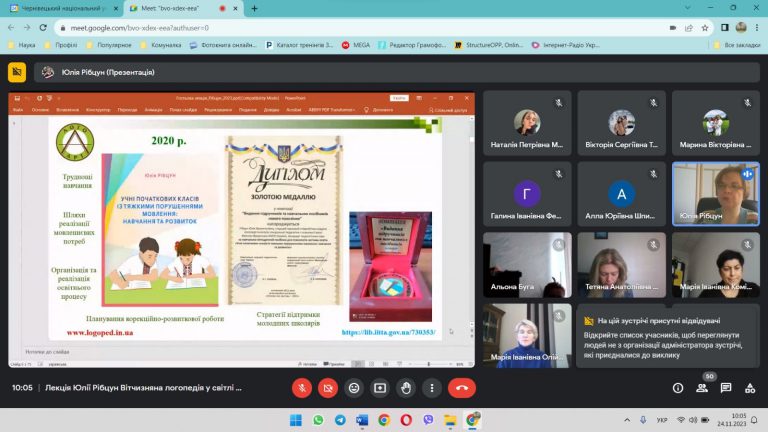Close the Meet browser tab
768x432 pixels.
pos(236,8)
